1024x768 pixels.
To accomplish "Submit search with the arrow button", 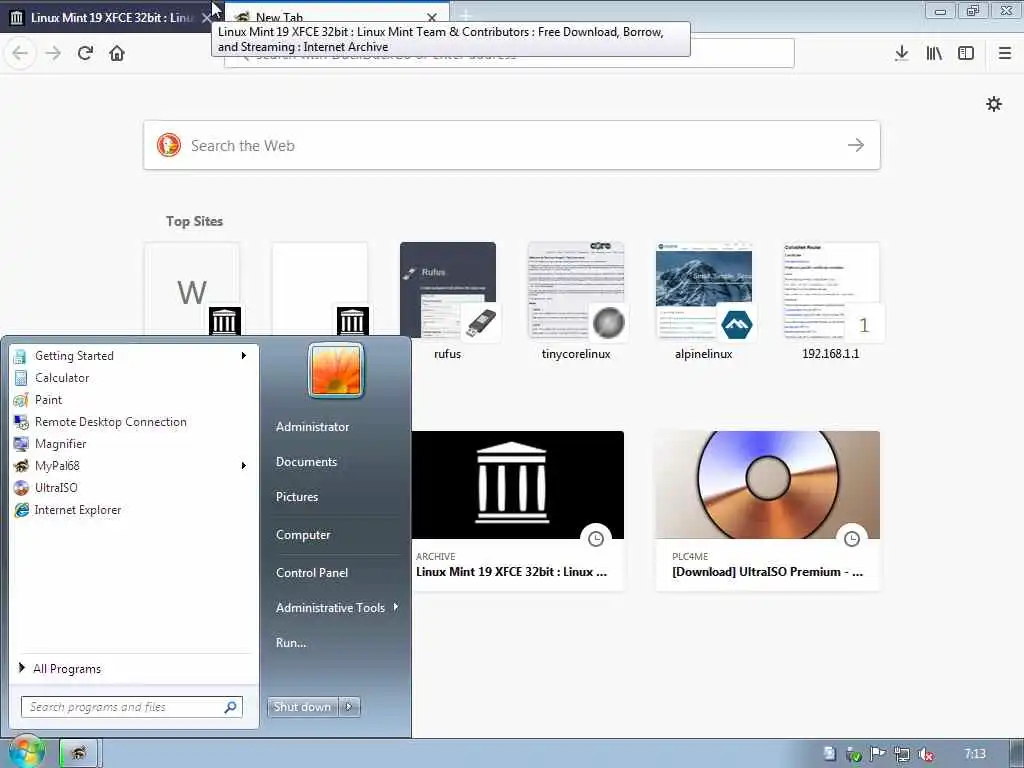I will [x=856, y=145].
